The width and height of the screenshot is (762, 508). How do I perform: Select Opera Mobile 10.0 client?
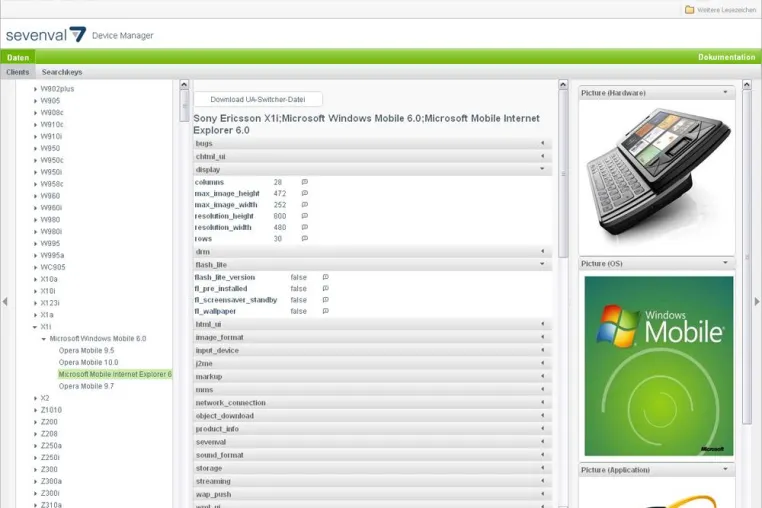click(x=88, y=363)
